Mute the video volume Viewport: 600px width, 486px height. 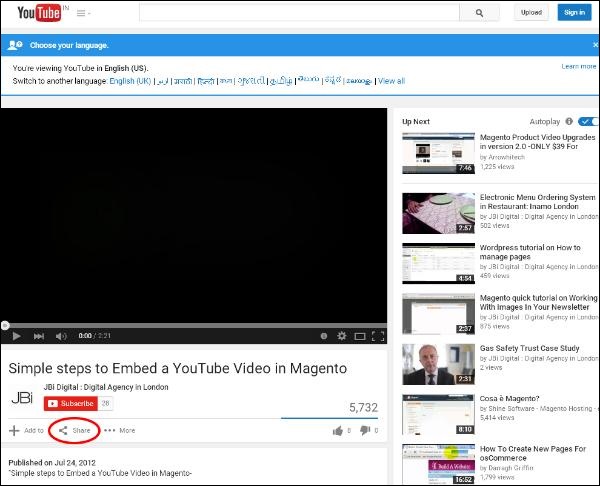click(x=61, y=336)
